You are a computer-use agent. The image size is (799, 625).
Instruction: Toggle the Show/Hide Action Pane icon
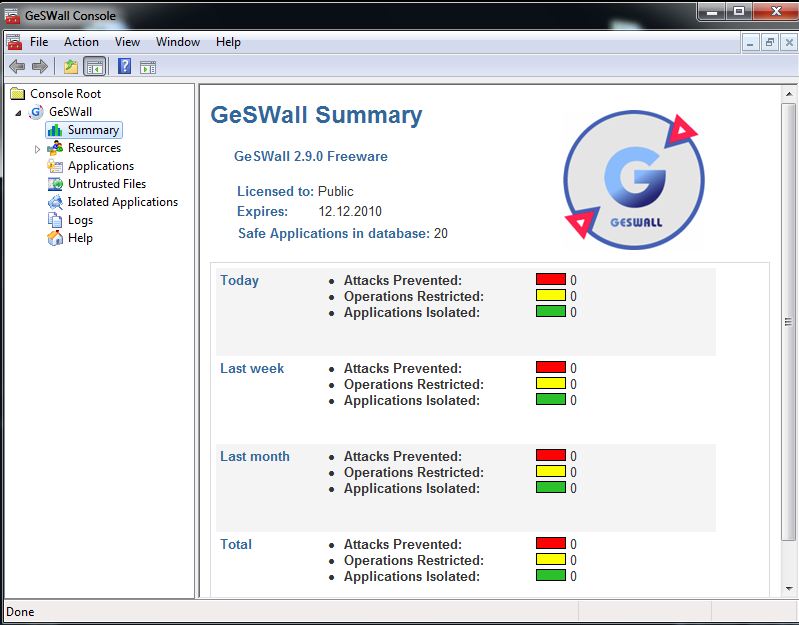[148, 67]
